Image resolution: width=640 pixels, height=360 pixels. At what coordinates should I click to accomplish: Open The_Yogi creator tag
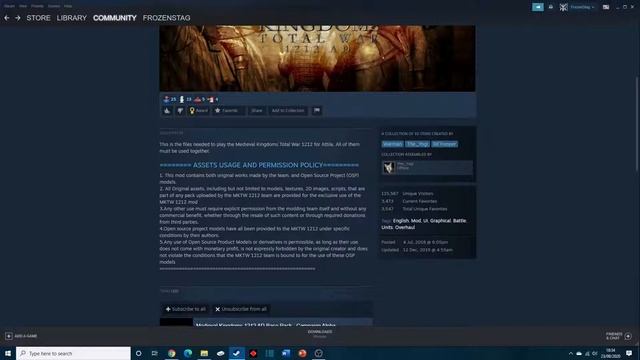pyautogui.click(x=418, y=144)
